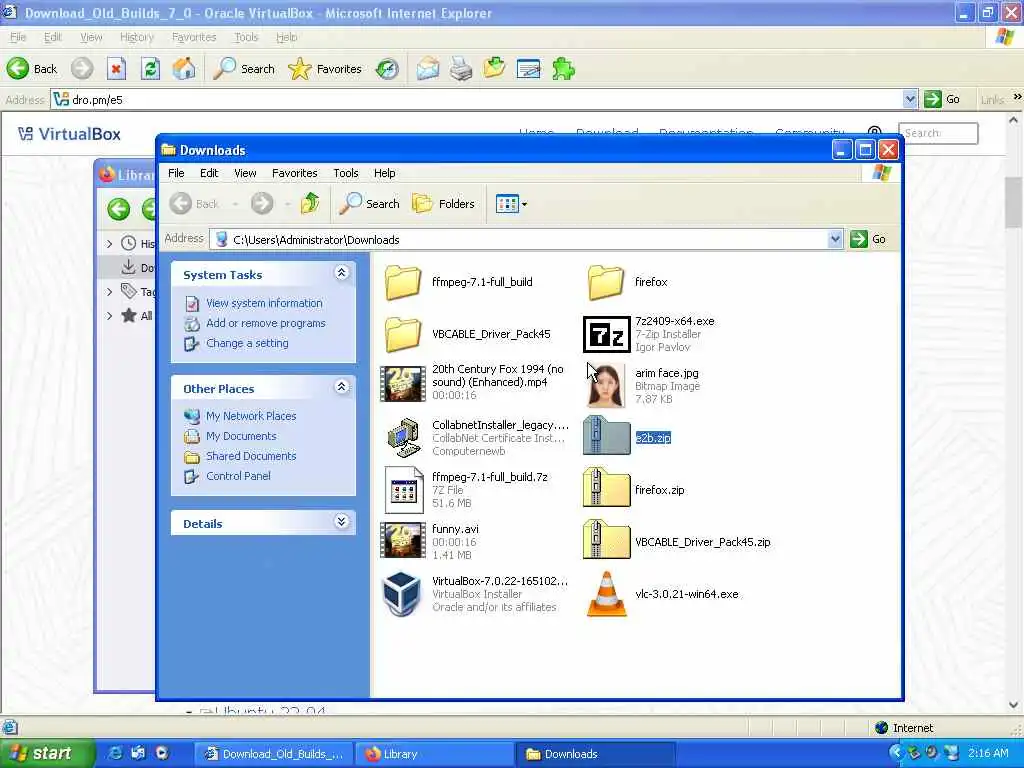Switch to Library taskbar button
The height and width of the screenshot is (768, 1024).
click(434, 754)
